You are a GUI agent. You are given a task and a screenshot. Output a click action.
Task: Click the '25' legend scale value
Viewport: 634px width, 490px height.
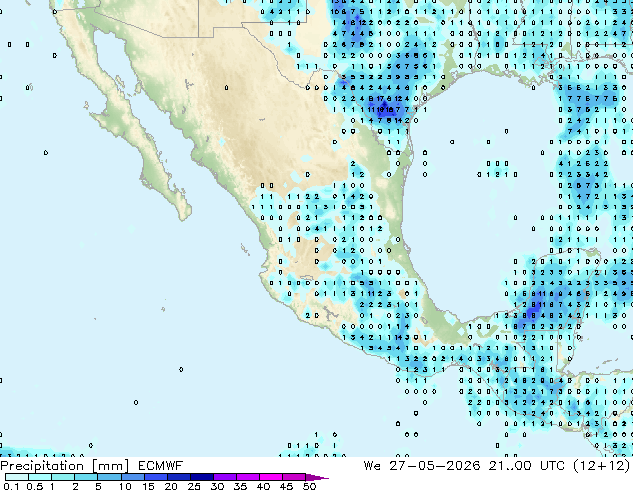coord(194,486)
